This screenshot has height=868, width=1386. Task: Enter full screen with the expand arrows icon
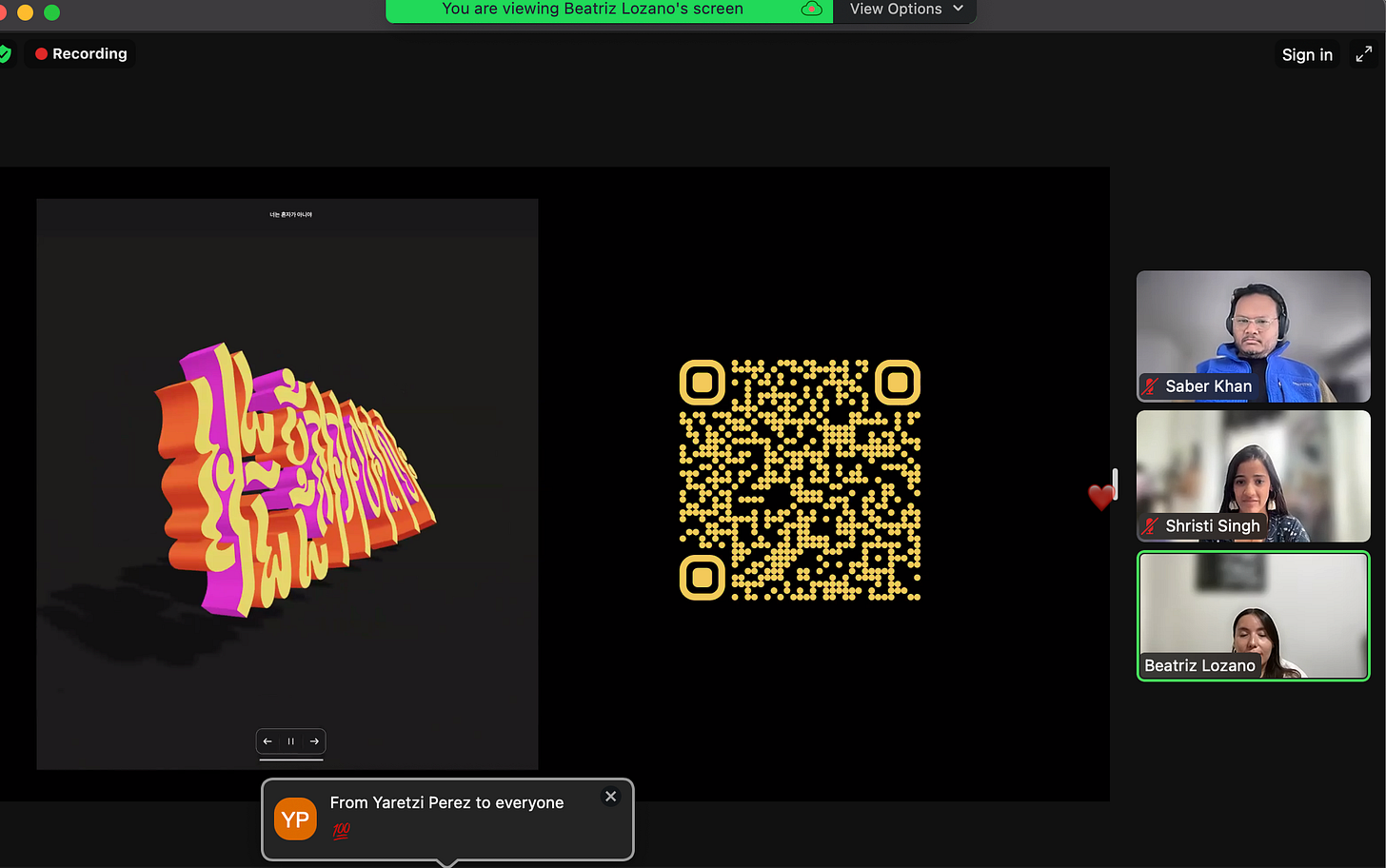tap(1363, 54)
